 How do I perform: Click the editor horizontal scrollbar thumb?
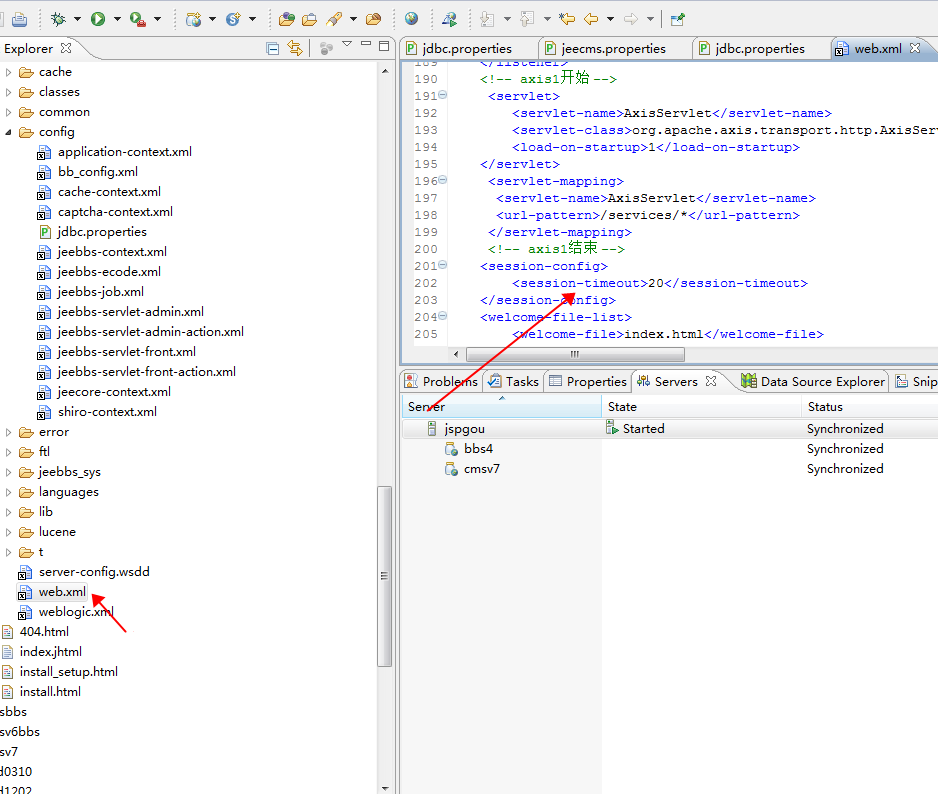(575, 354)
